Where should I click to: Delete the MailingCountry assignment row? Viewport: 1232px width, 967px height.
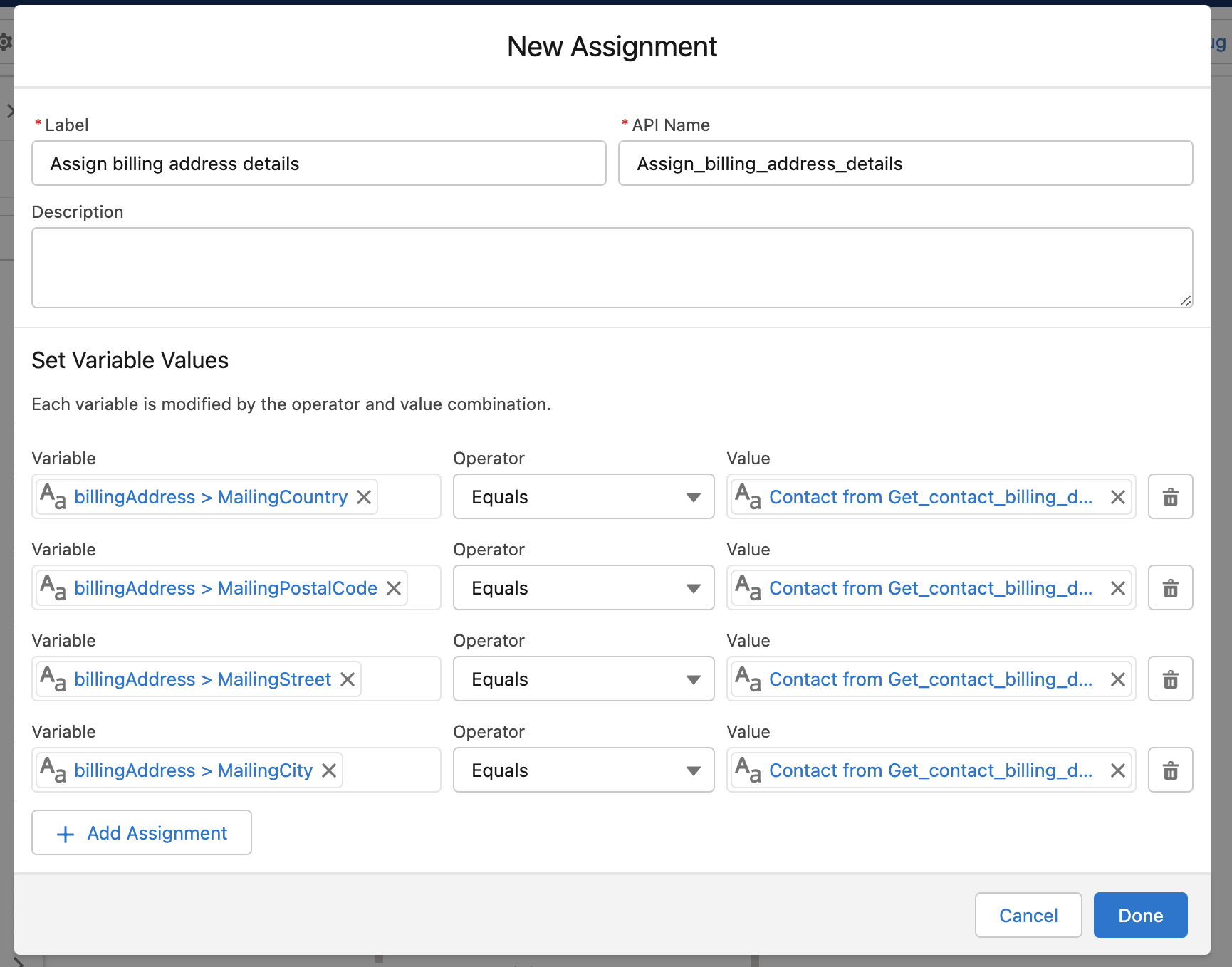(1170, 496)
